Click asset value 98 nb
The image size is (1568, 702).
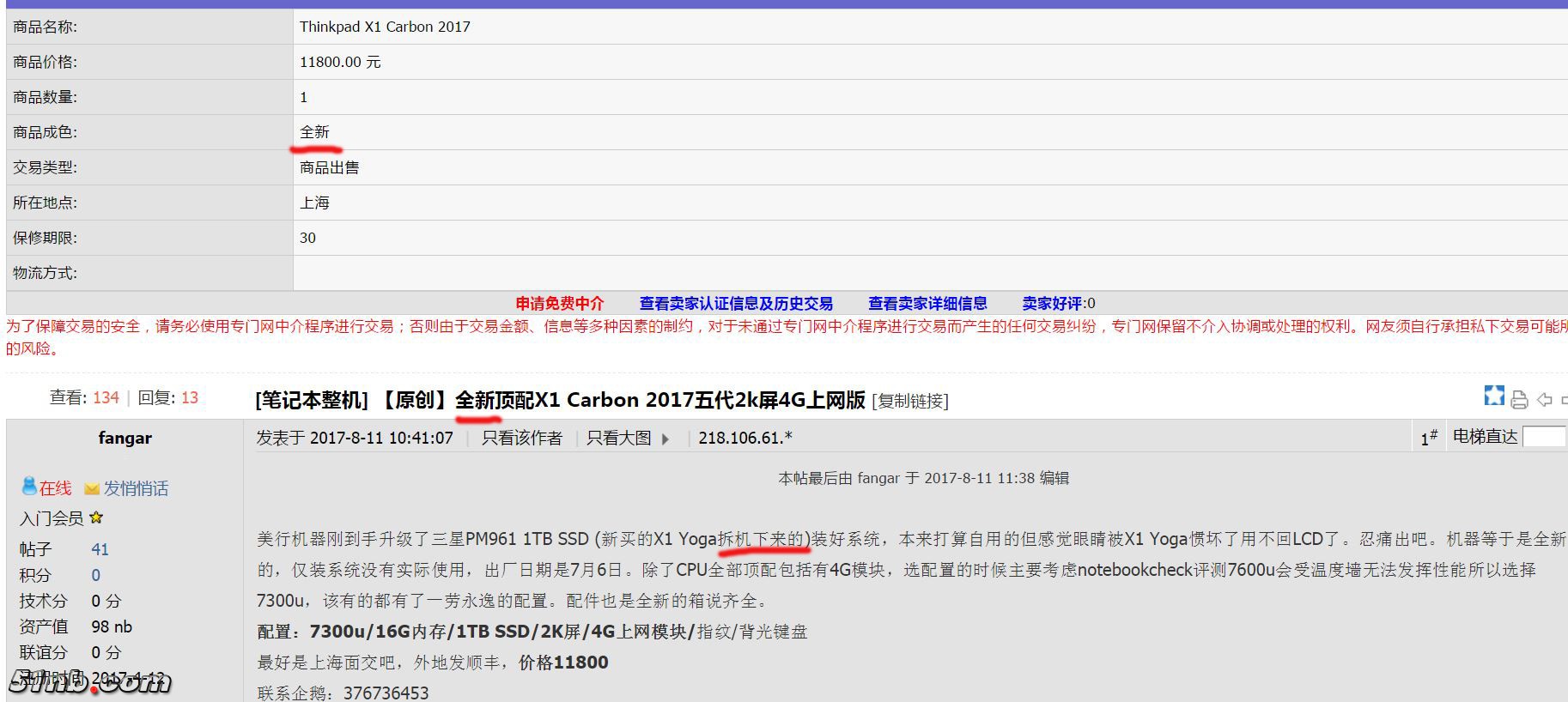(x=112, y=626)
